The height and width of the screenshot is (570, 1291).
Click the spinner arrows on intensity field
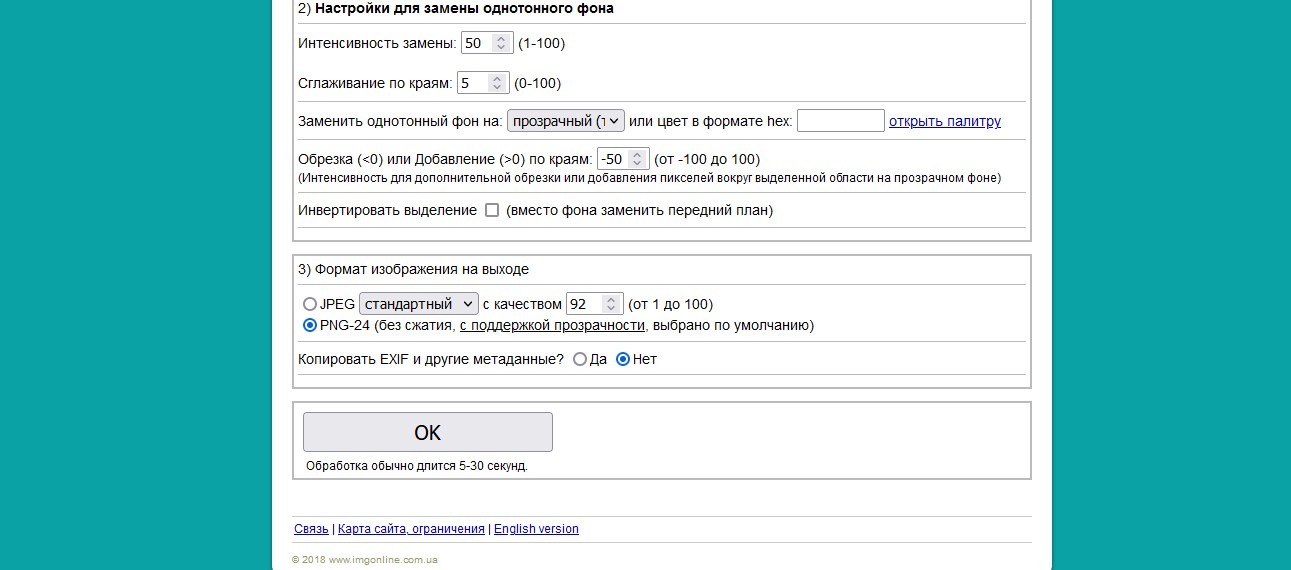(501, 44)
